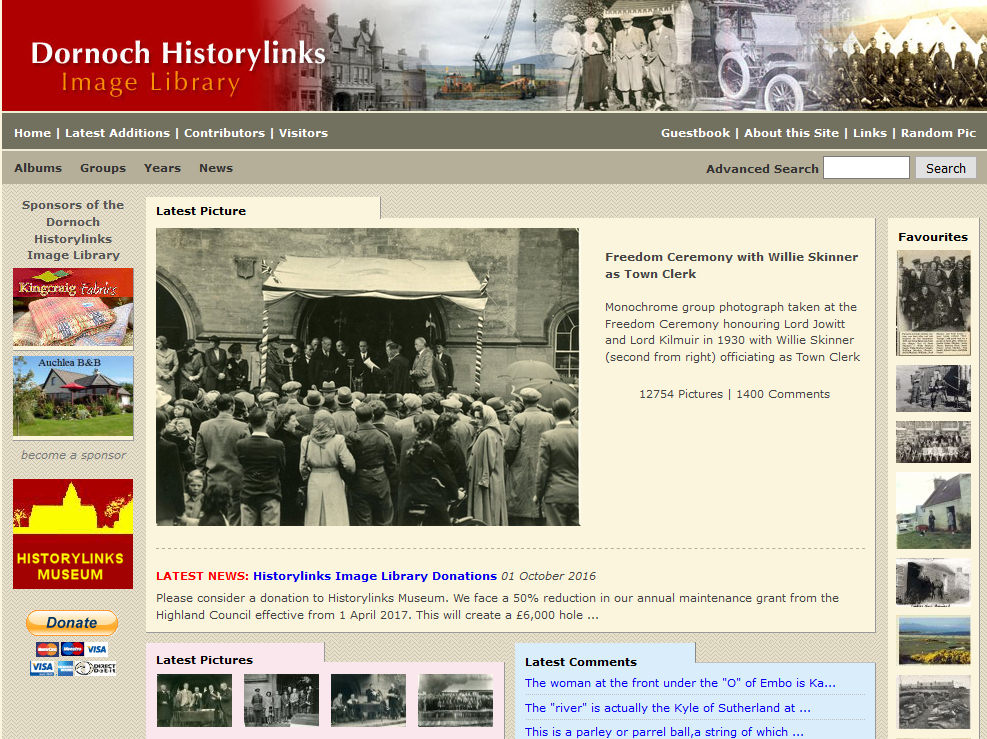Show a Random Pic

click(938, 133)
